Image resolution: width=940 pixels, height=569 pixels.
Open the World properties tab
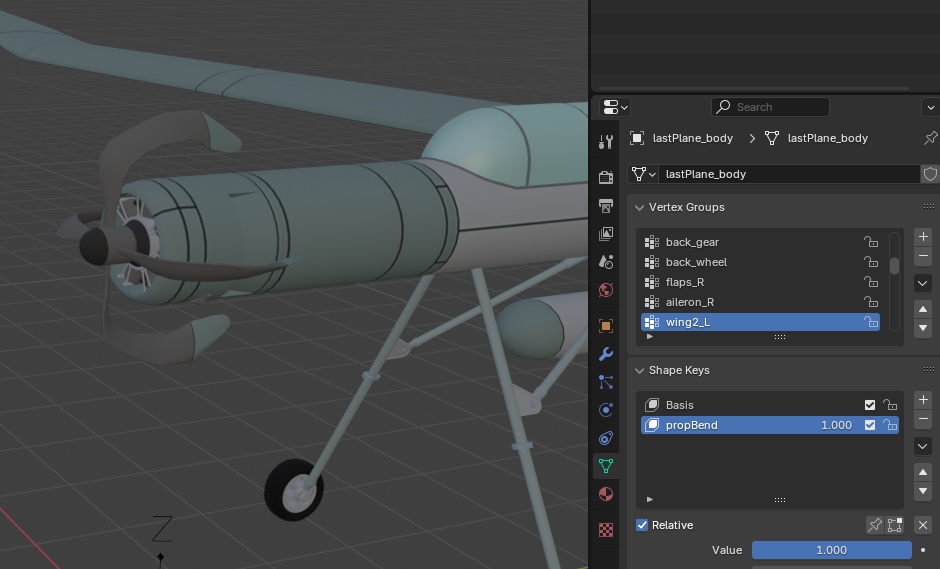[605, 290]
